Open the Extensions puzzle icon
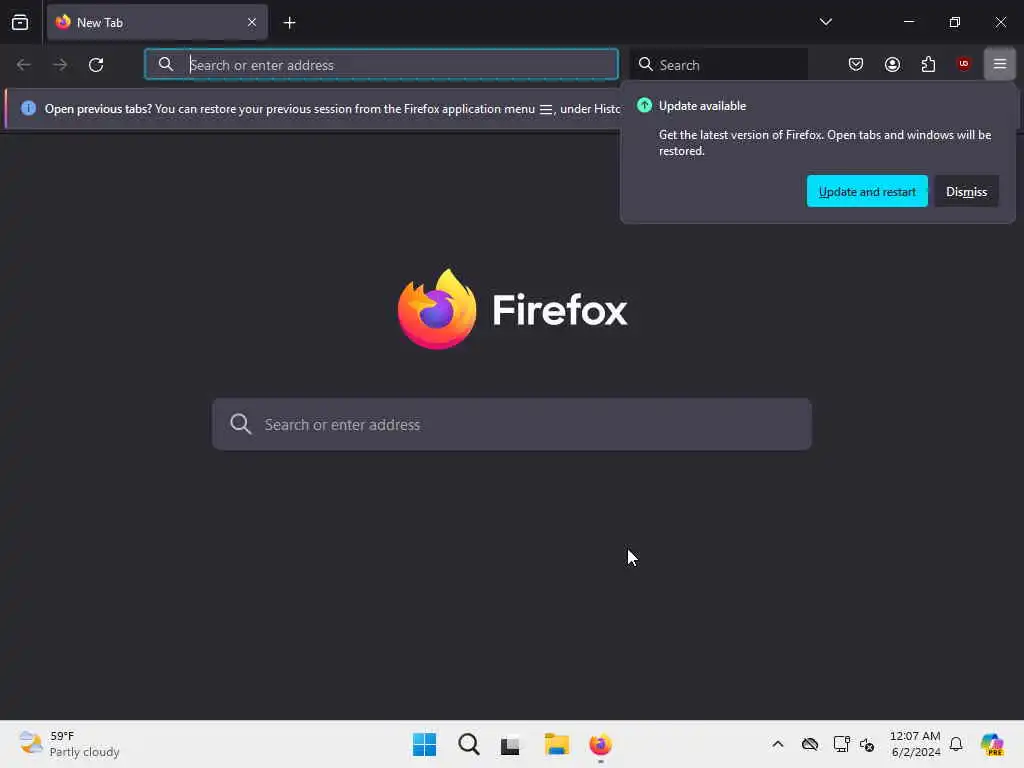The height and width of the screenshot is (768, 1024). [x=928, y=64]
